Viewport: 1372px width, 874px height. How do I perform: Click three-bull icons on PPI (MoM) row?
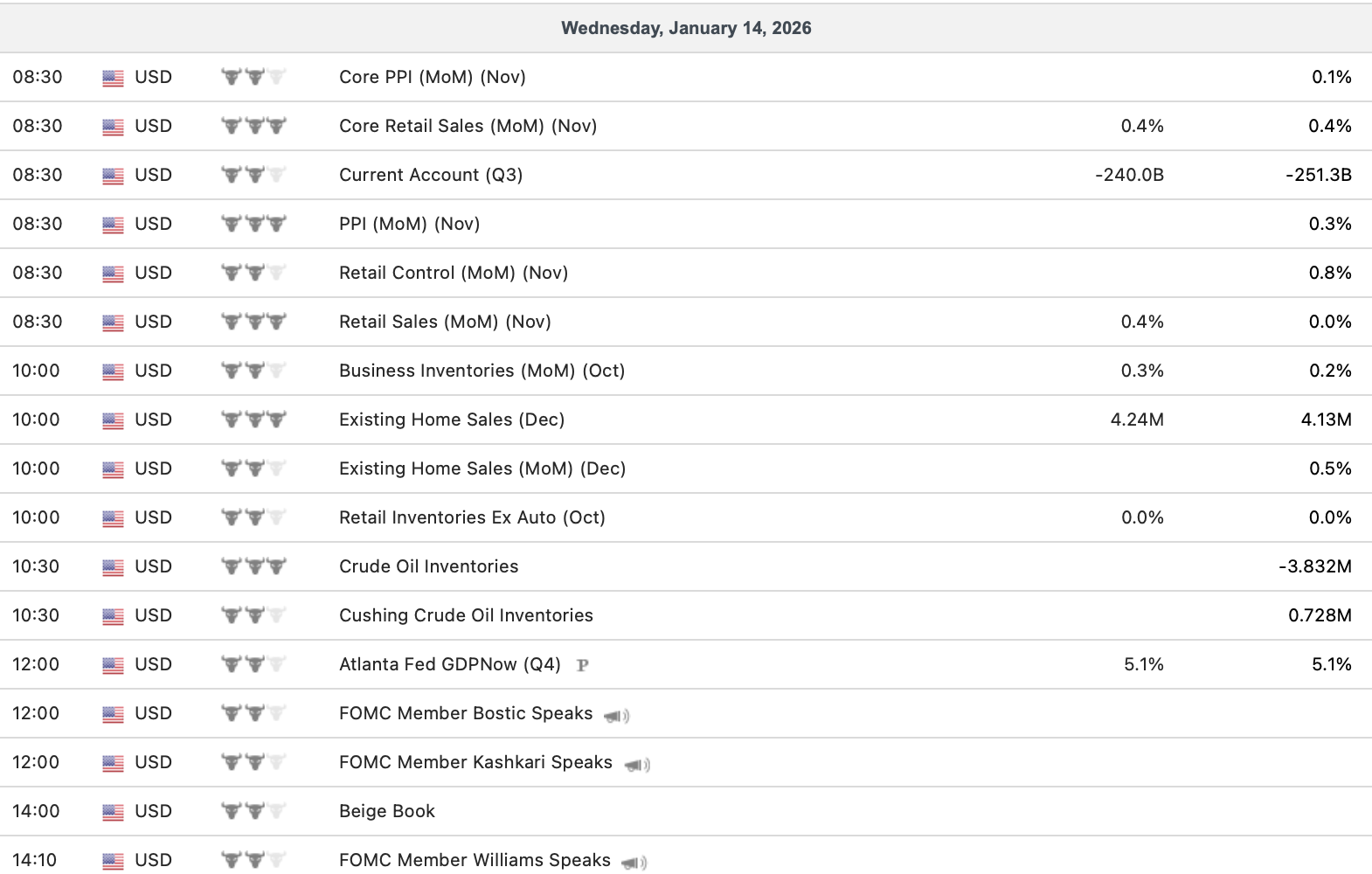[253, 224]
